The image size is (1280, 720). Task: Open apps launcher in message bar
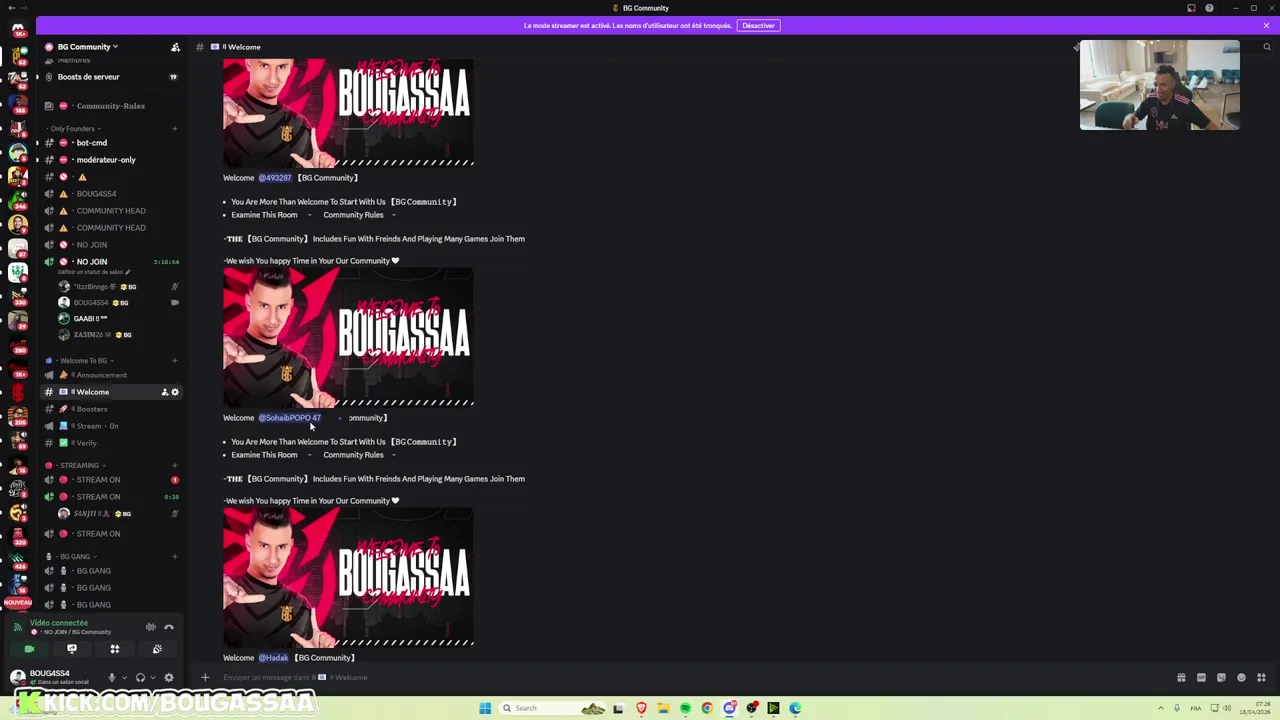(x=1261, y=677)
